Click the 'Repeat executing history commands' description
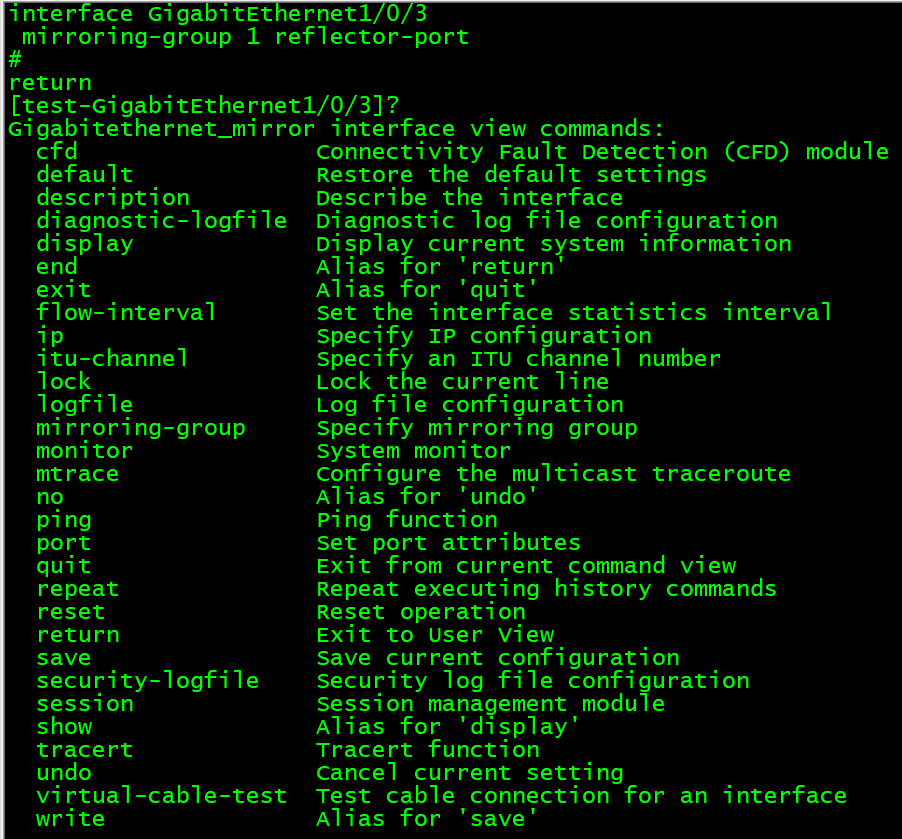 click(546, 589)
